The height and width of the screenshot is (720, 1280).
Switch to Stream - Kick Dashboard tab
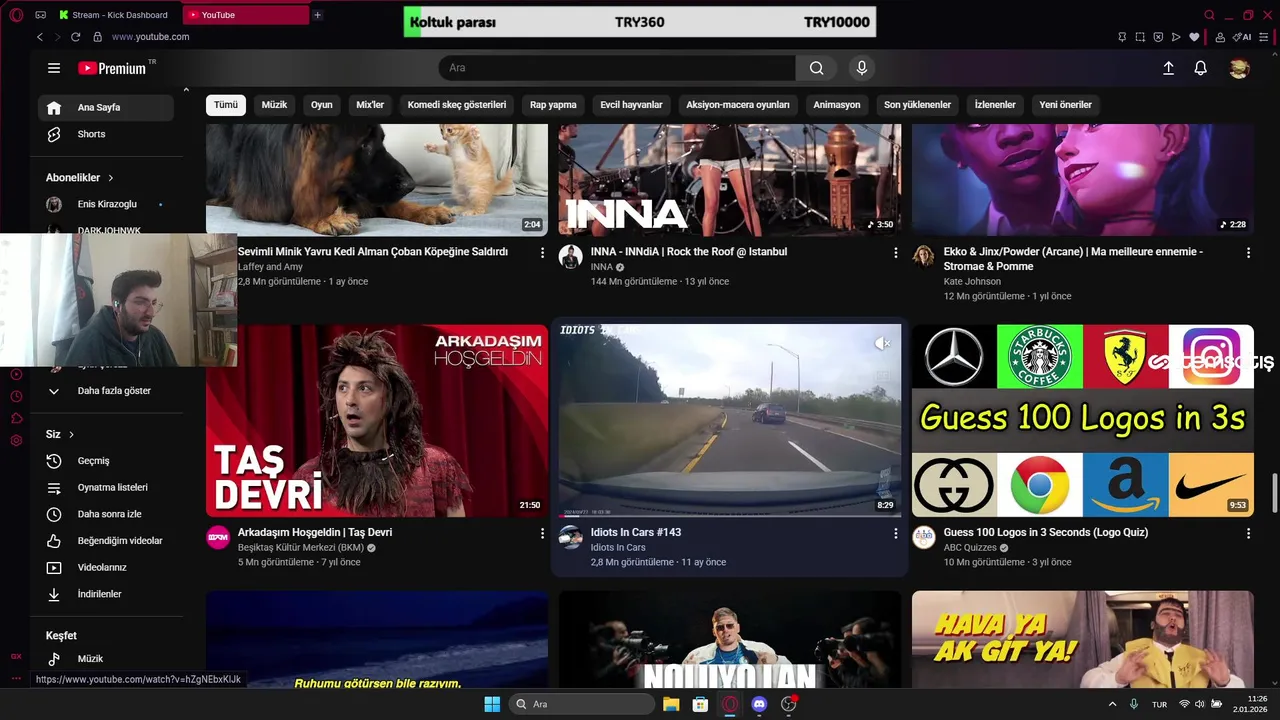tap(115, 15)
